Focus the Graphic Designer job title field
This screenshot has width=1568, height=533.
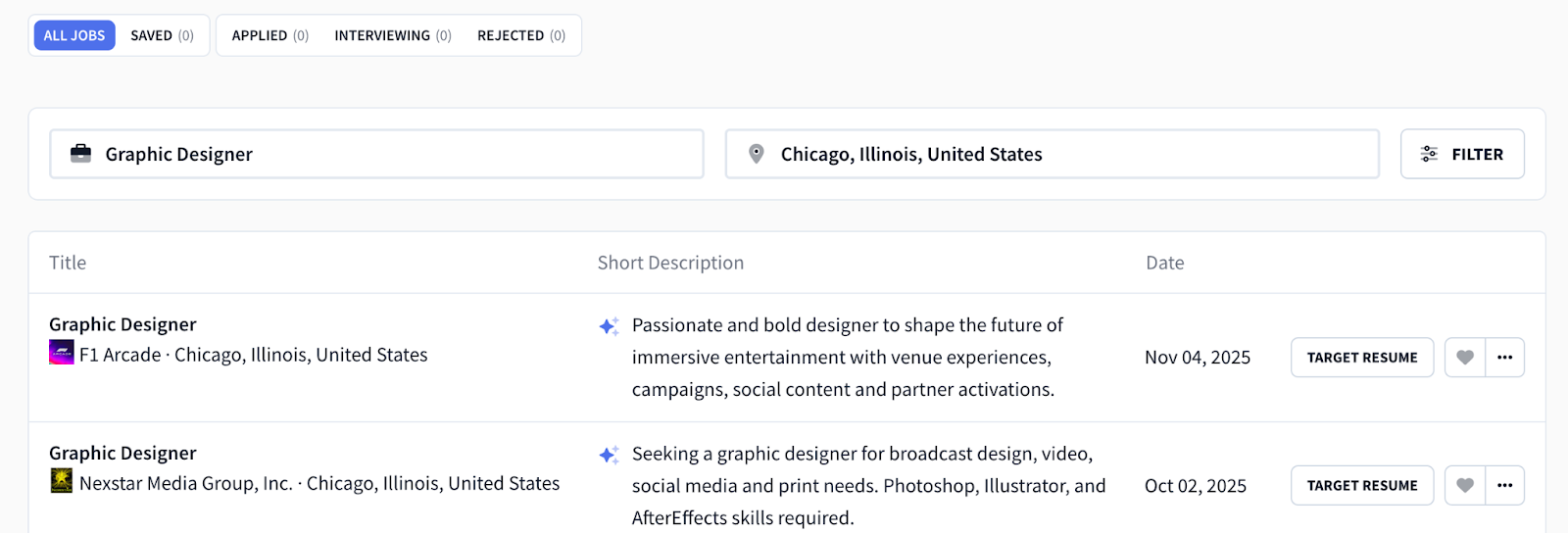click(x=377, y=154)
